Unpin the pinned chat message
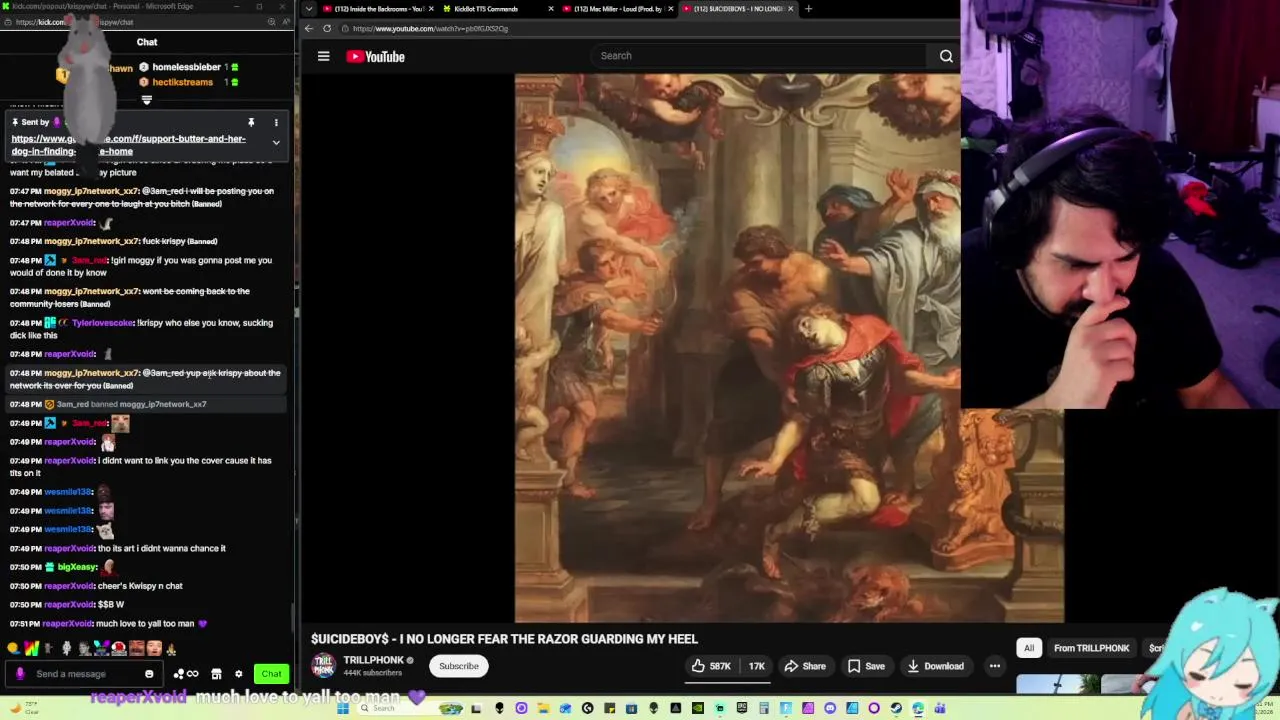1280x720 pixels. pos(251,122)
